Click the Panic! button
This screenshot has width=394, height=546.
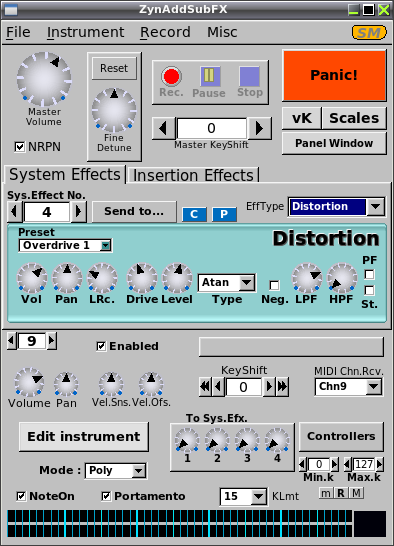tap(334, 75)
